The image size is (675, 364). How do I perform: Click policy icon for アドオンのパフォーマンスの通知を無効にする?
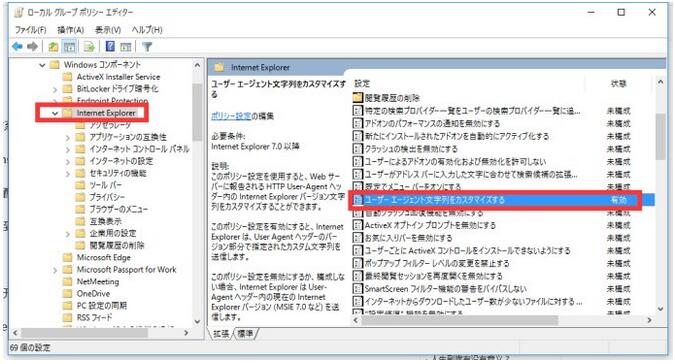click(x=357, y=123)
